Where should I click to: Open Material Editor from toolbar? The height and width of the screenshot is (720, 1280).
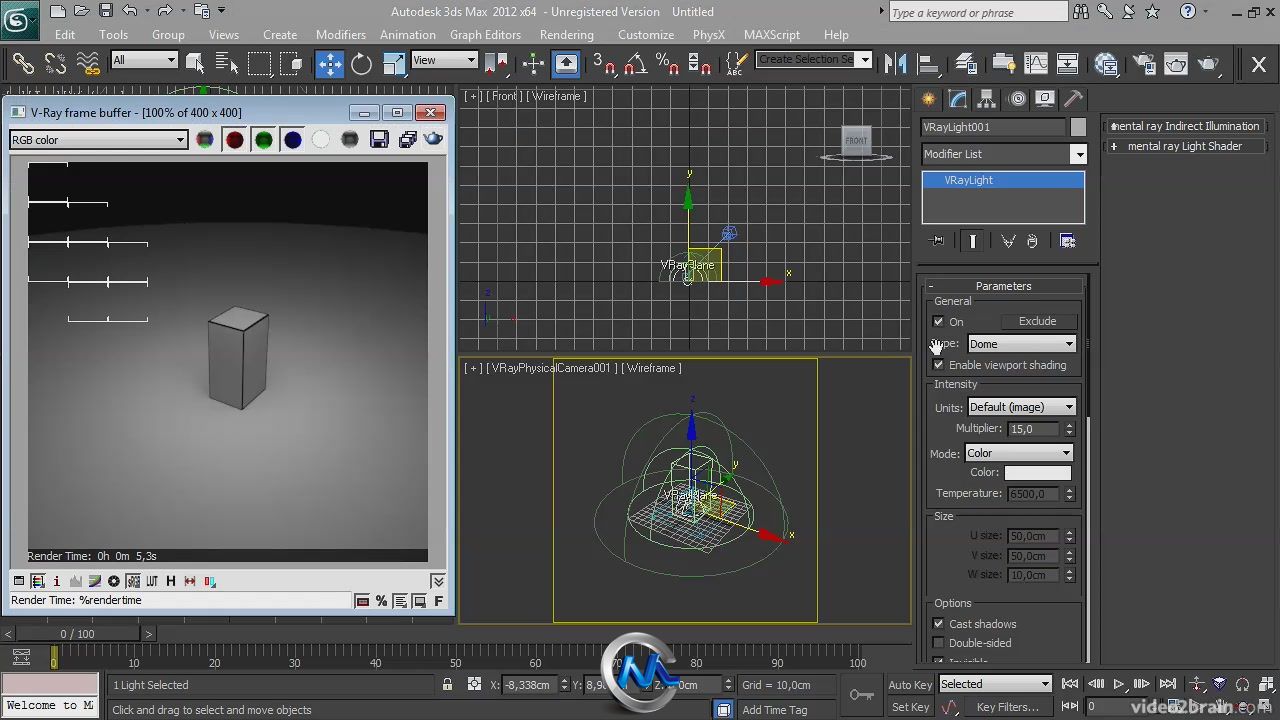tap(1107, 63)
